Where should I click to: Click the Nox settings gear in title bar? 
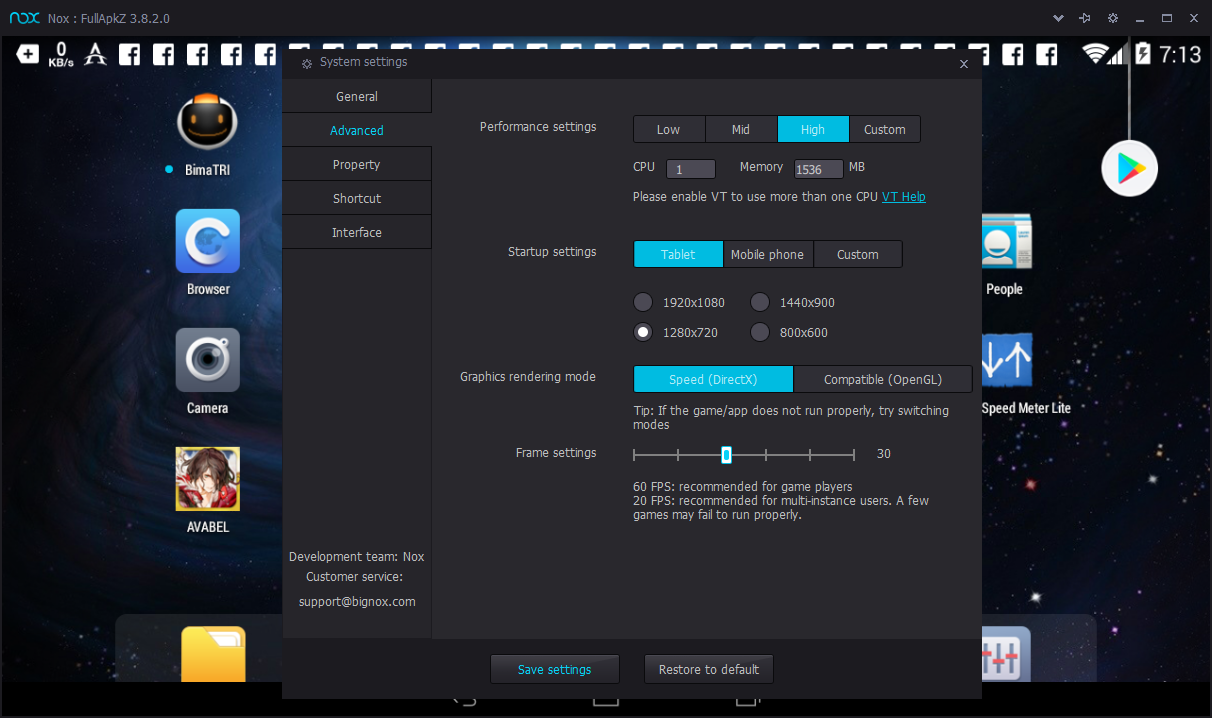pos(1112,18)
